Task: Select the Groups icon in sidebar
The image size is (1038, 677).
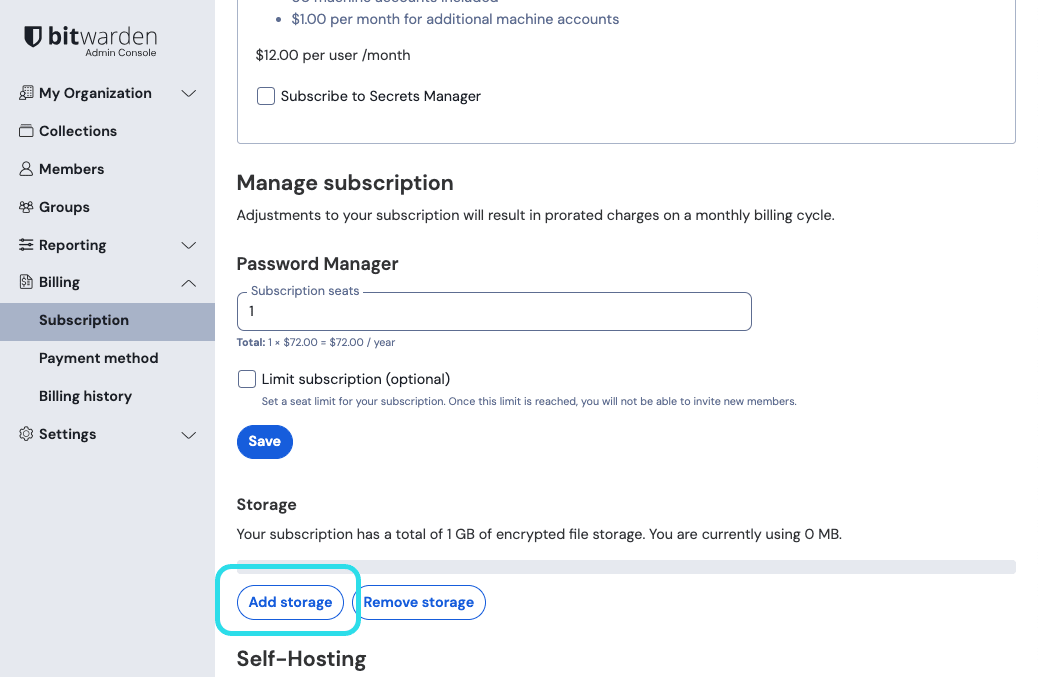Action: click(x=25, y=206)
